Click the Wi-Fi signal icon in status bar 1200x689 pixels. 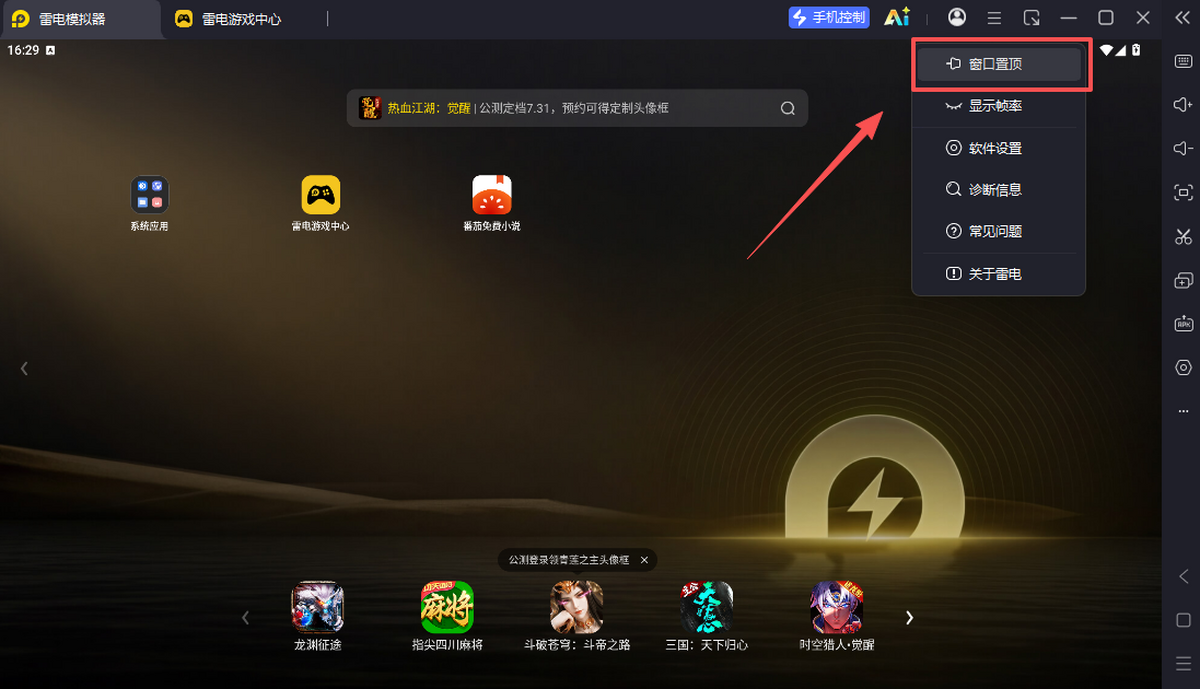1107,50
